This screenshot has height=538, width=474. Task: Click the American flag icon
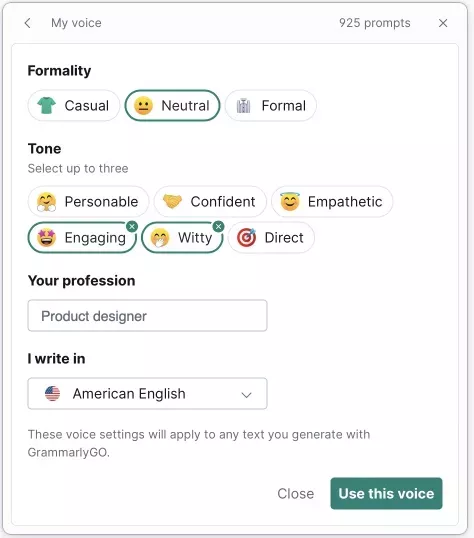click(x=53, y=394)
